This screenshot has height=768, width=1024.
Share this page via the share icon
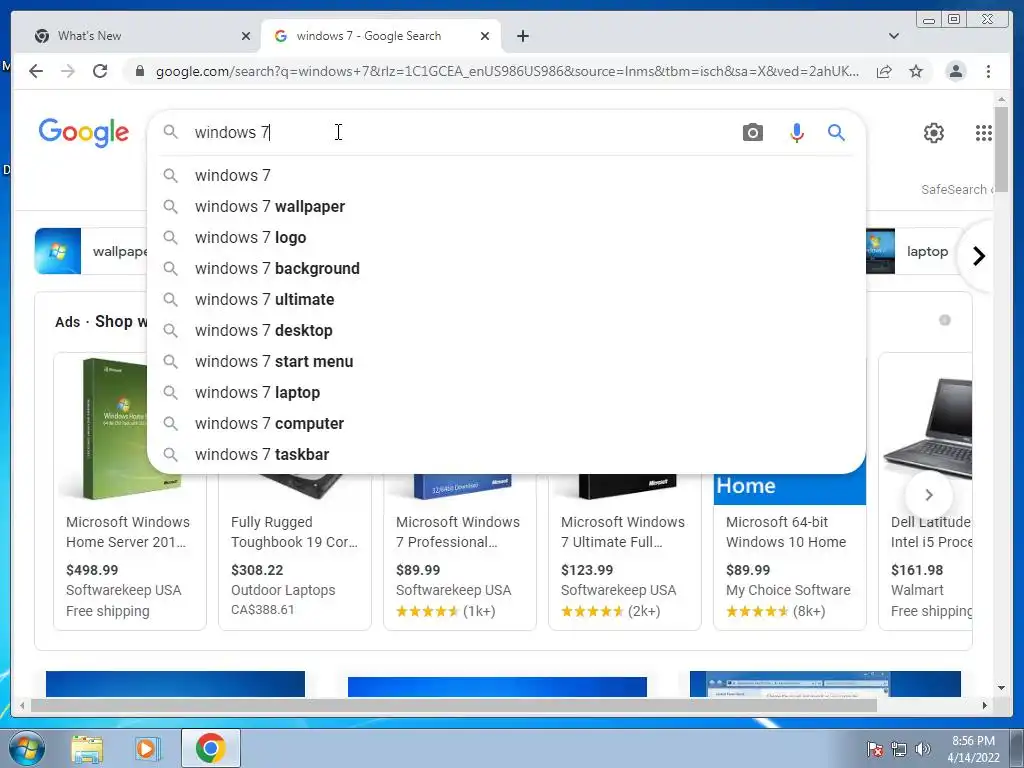point(884,71)
